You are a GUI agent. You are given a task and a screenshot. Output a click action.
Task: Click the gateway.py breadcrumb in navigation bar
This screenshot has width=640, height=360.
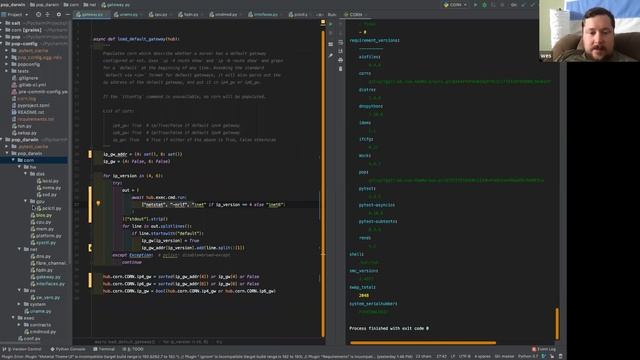116,5
